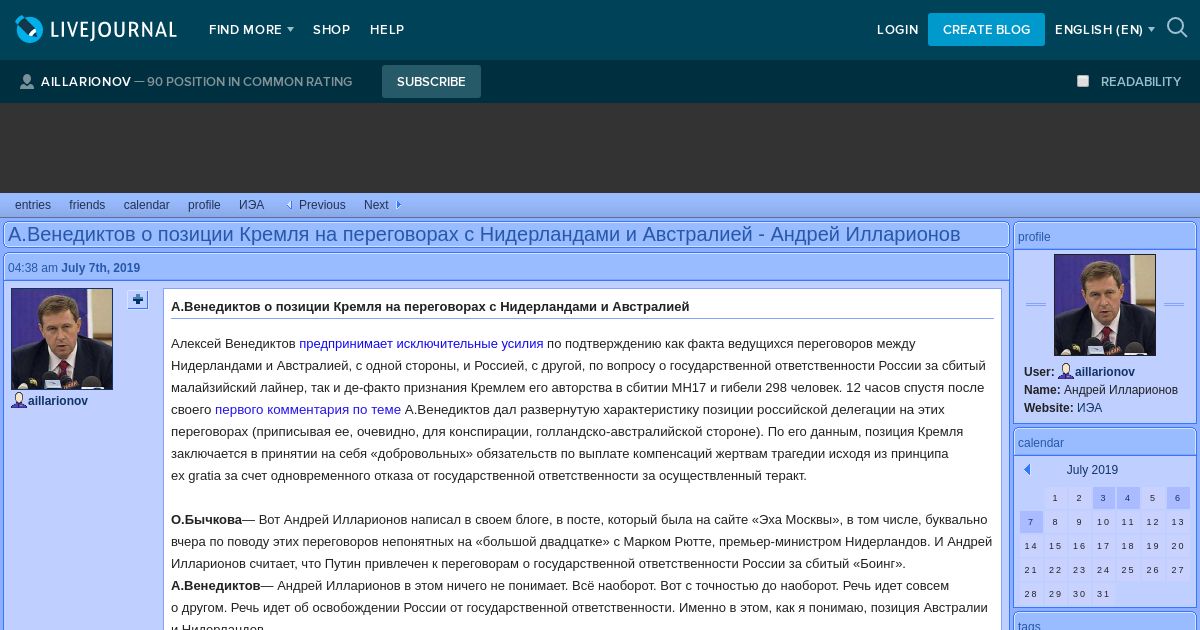Image resolution: width=1200 pixels, height=630 pixels.
Task: Expand the Find More dropdown
Action: 251,30
